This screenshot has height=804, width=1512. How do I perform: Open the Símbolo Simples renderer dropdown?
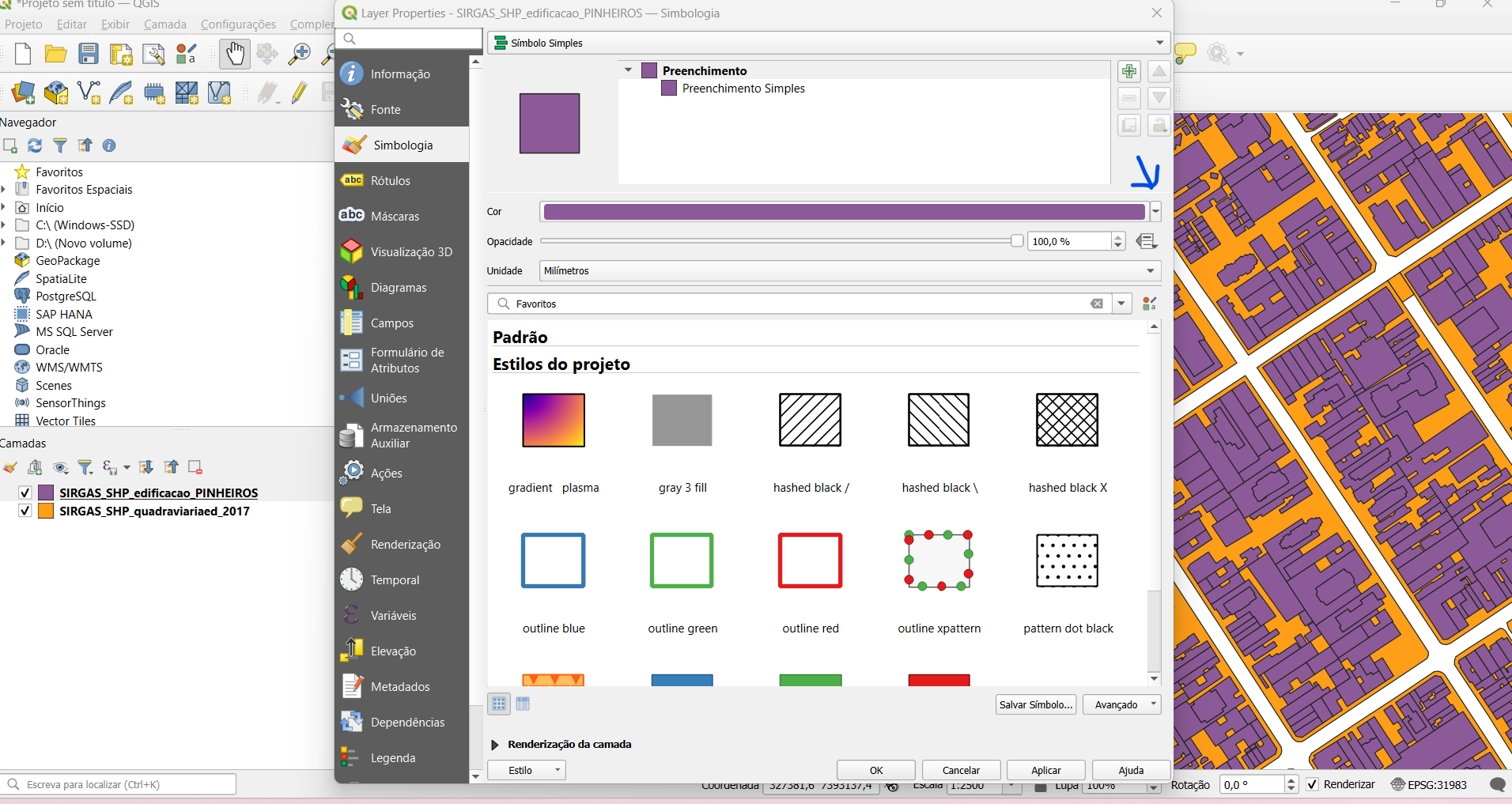(828, 43)
